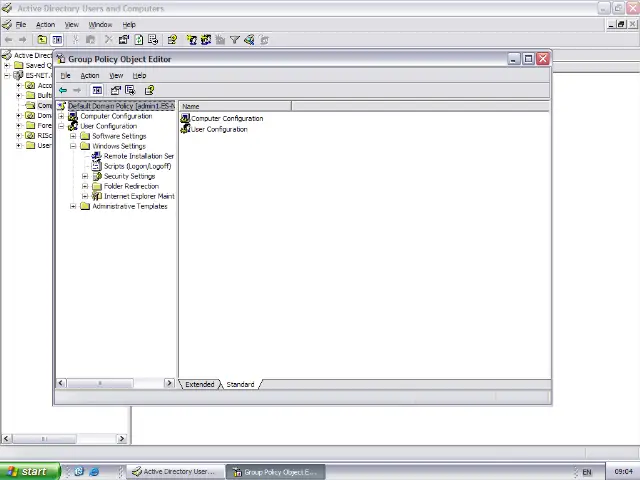Image resolution: width=640 pixels, height=480 pixels.
Task: Click Create New User icon in Active Directory toolbar
Action: [x=191, y=40]
